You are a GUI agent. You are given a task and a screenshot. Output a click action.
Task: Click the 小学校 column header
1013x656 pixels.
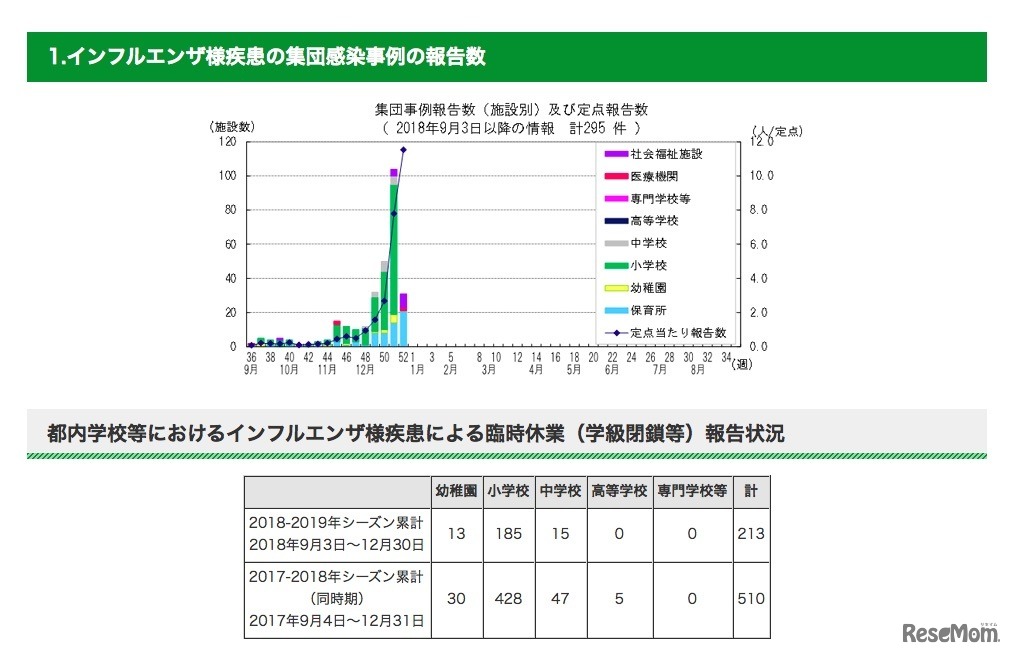pos(509,489)
